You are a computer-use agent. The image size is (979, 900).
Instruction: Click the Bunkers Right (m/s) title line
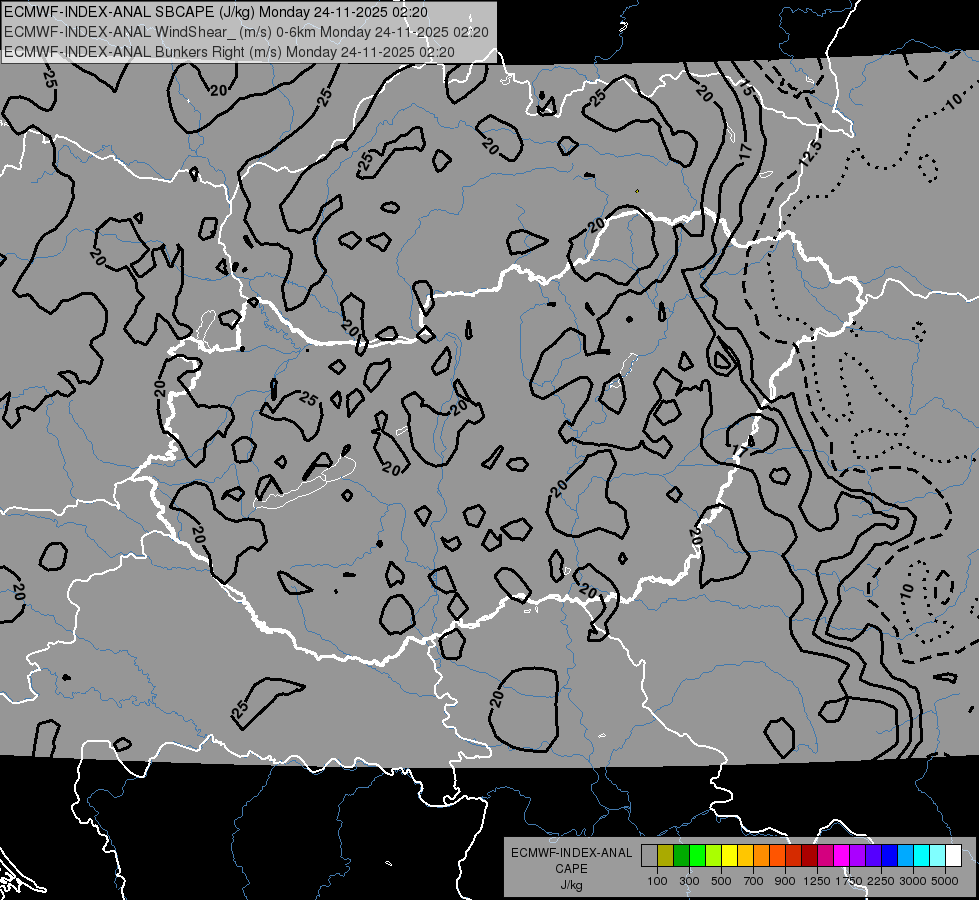point(229,52)
